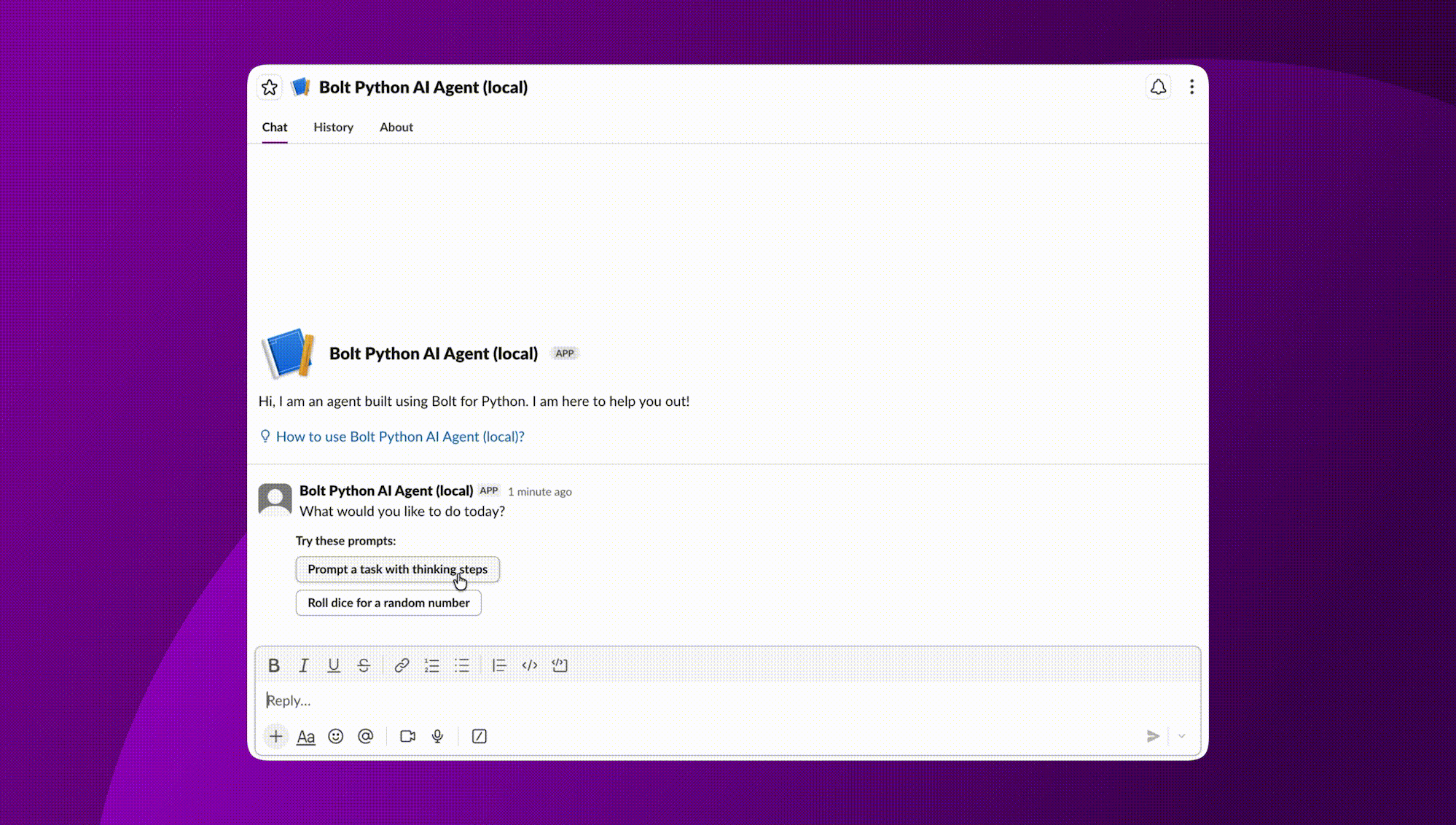Apply strikethrough formatting
This screenshot has height=825, width=1456.
364,665
